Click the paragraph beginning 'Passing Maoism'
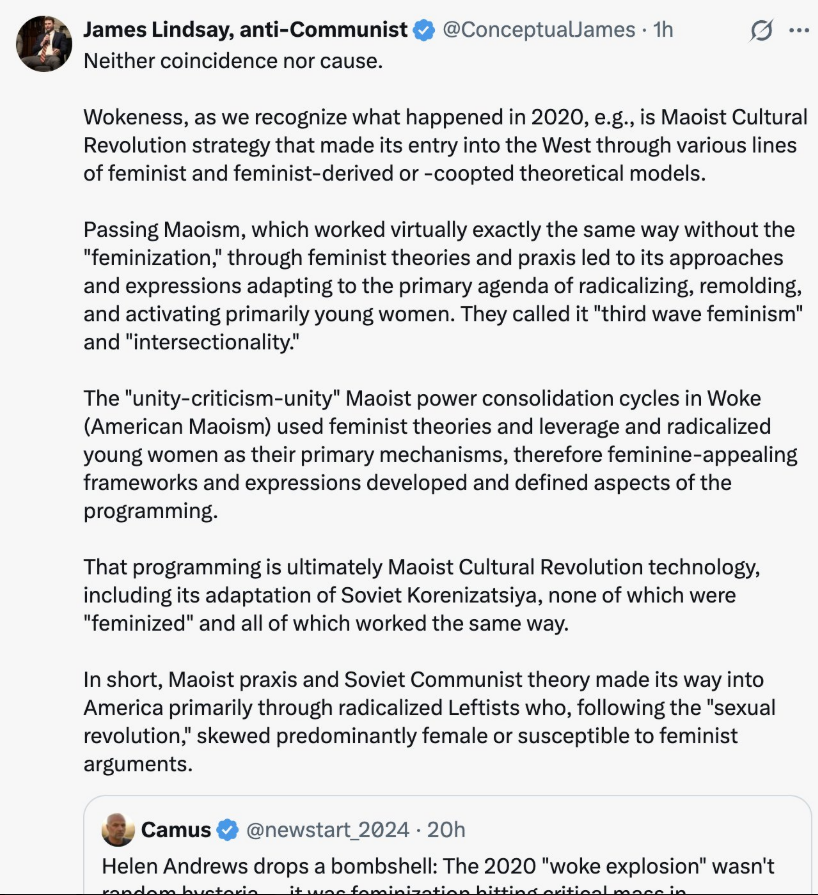The image size is (818, 895). (440, 287)
